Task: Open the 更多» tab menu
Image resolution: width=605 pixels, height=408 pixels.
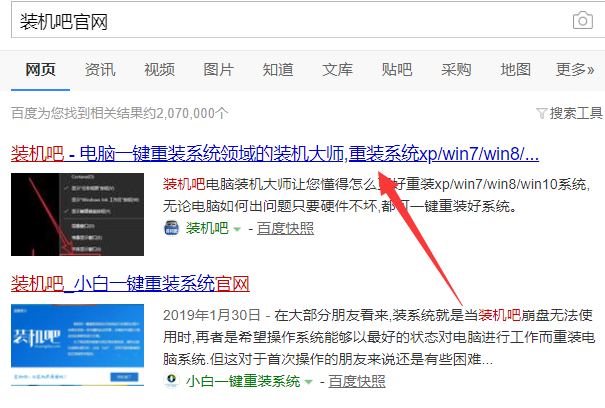Action: click(x=575, y=70)
